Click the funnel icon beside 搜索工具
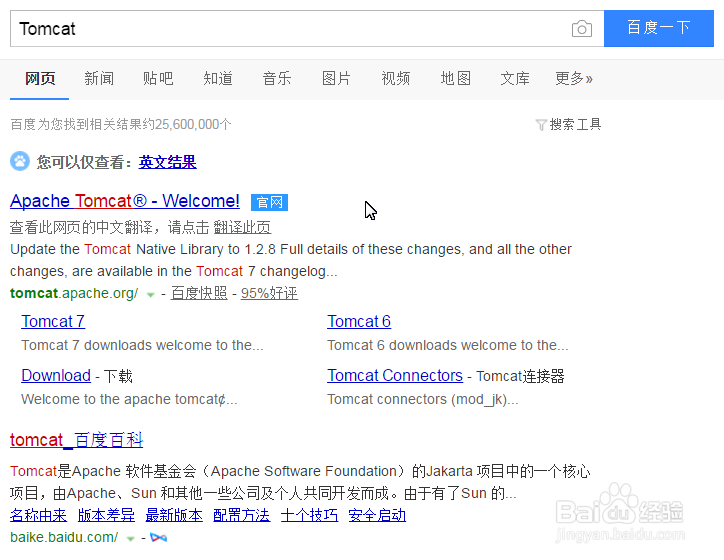724x560 pixels. [541, 125]
